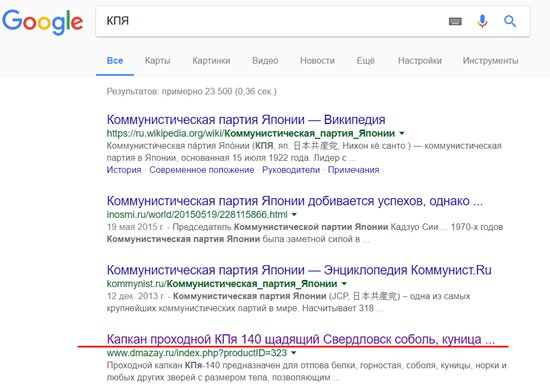Open the Видео tab

(265, 61)
